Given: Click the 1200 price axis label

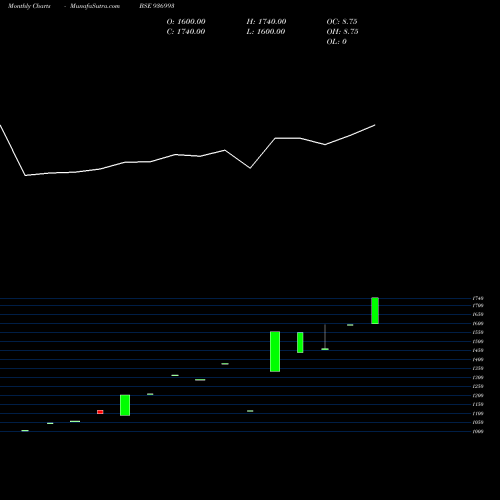Looking at the screenshot, I should click(x=478, y=395).
